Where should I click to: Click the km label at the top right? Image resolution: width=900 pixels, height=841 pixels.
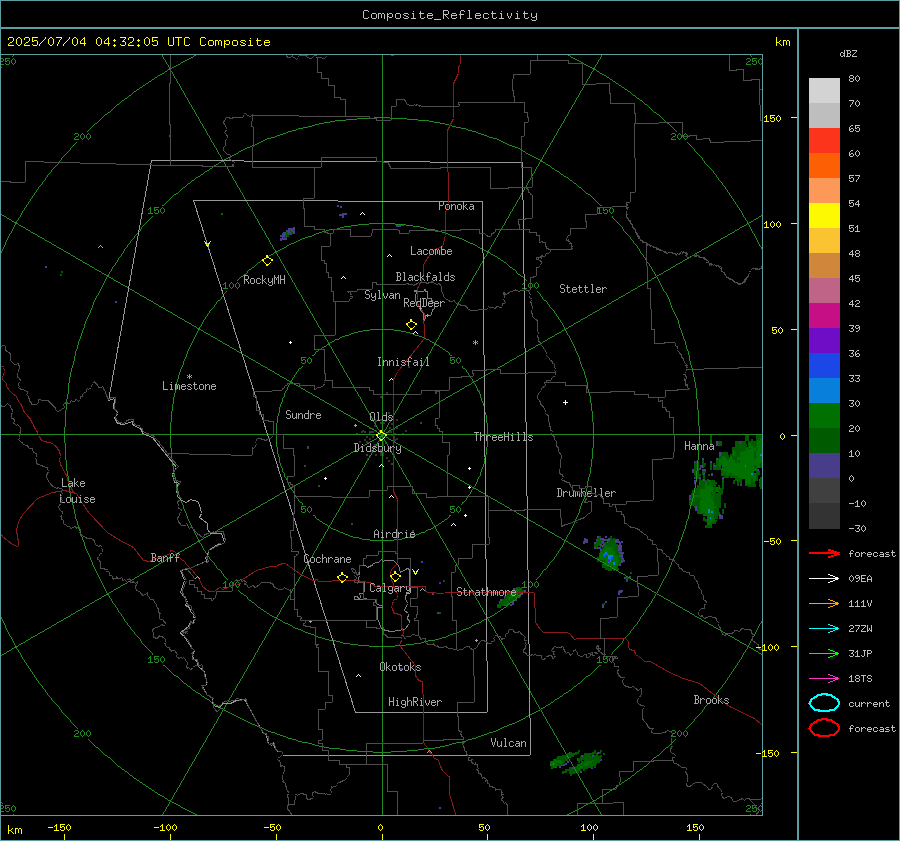point(782,42)
